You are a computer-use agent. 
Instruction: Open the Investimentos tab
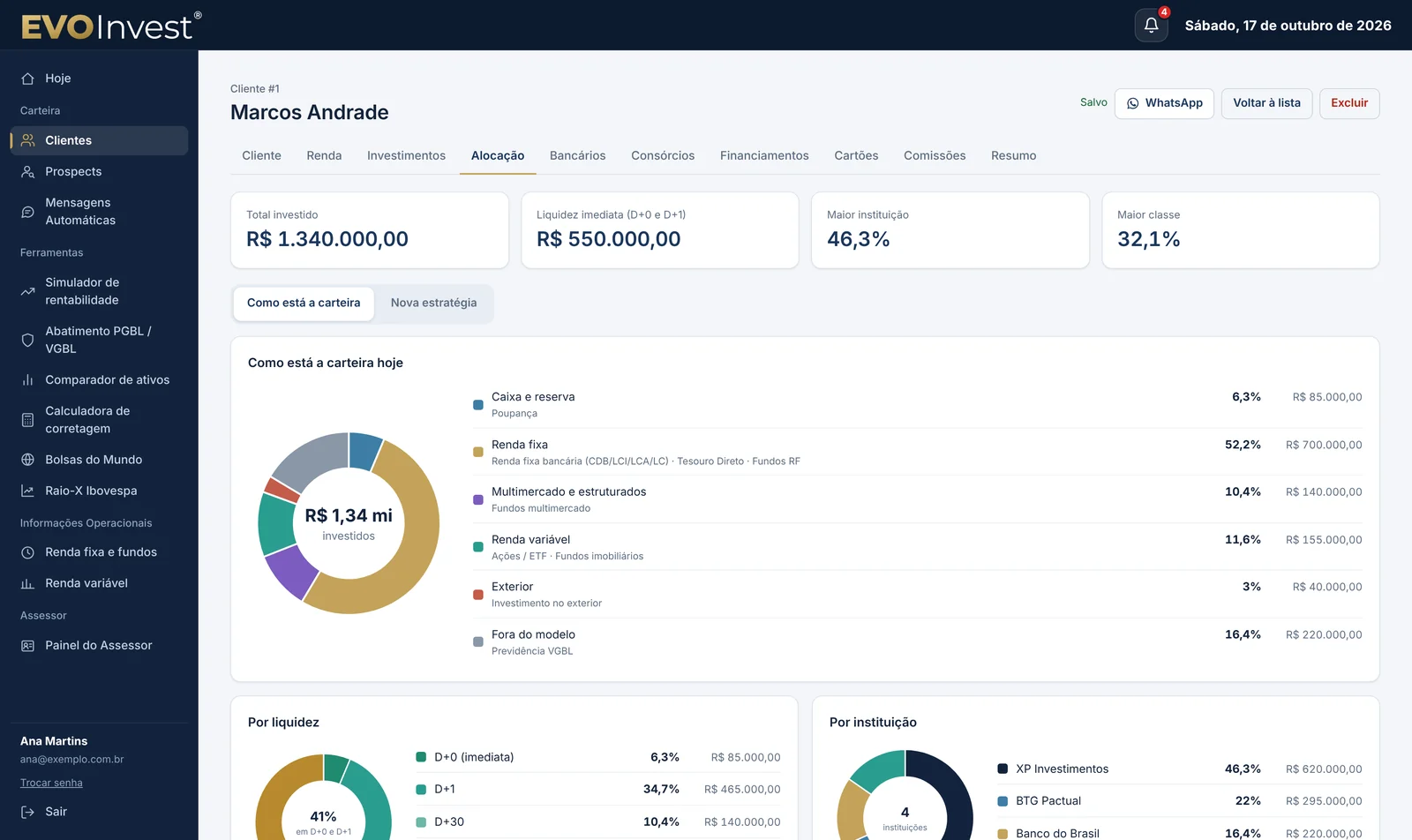406,155
